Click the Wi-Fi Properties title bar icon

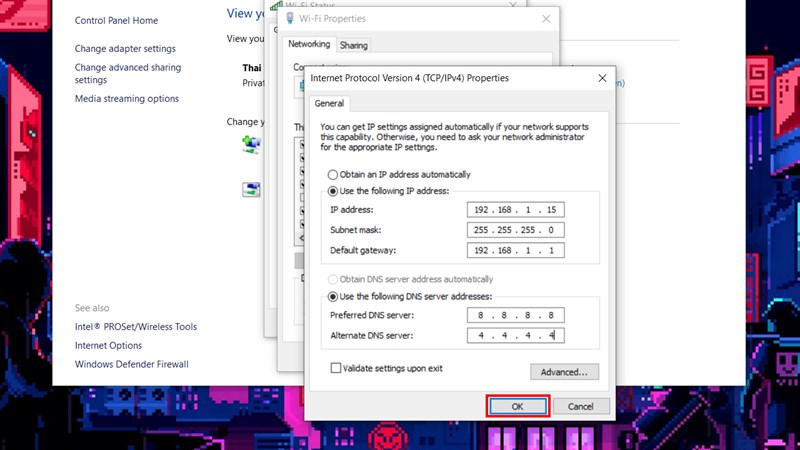[x=290, y=19]
